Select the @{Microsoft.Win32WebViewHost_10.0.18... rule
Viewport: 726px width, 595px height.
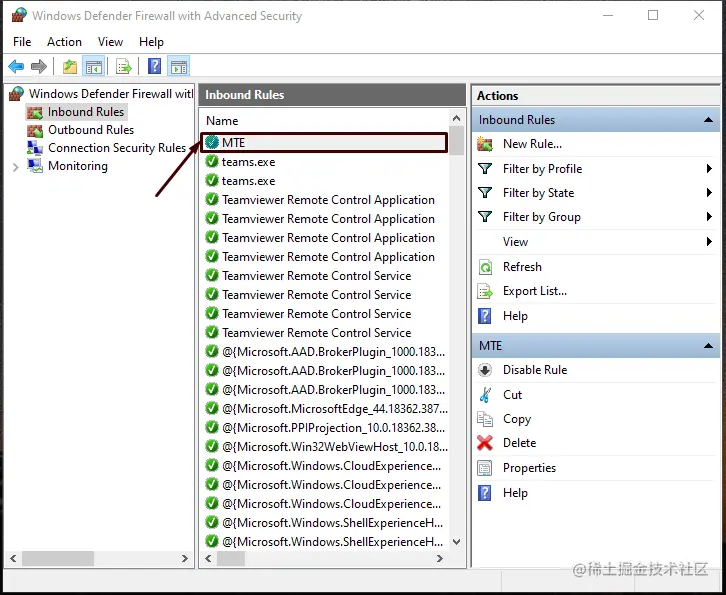[326, 447]
